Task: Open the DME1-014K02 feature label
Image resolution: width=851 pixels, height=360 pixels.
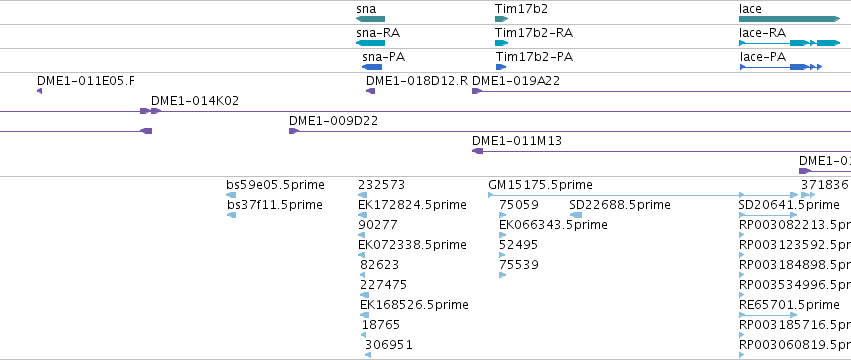Action: pos(195,100)
